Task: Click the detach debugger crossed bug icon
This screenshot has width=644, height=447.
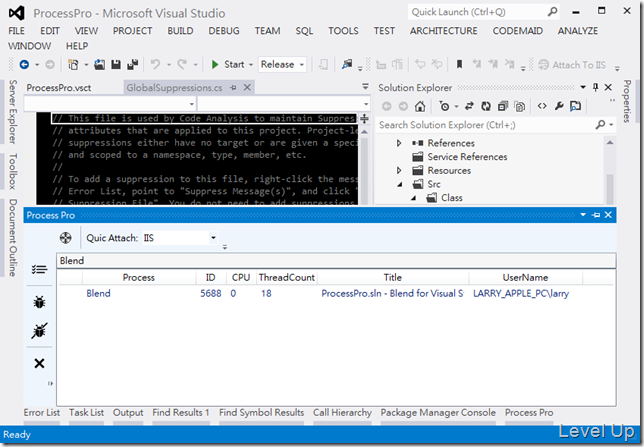Action: point(39,331)
